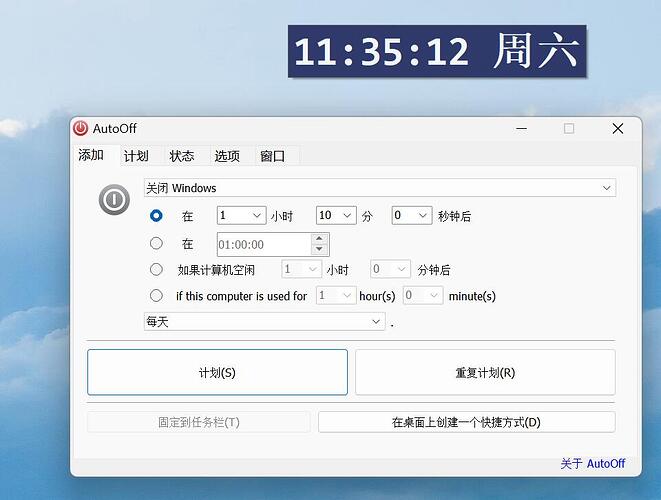Decrease the 01:00:00 time with down arrow
Viewport: 661px width, 500px height.
[320, 249]
